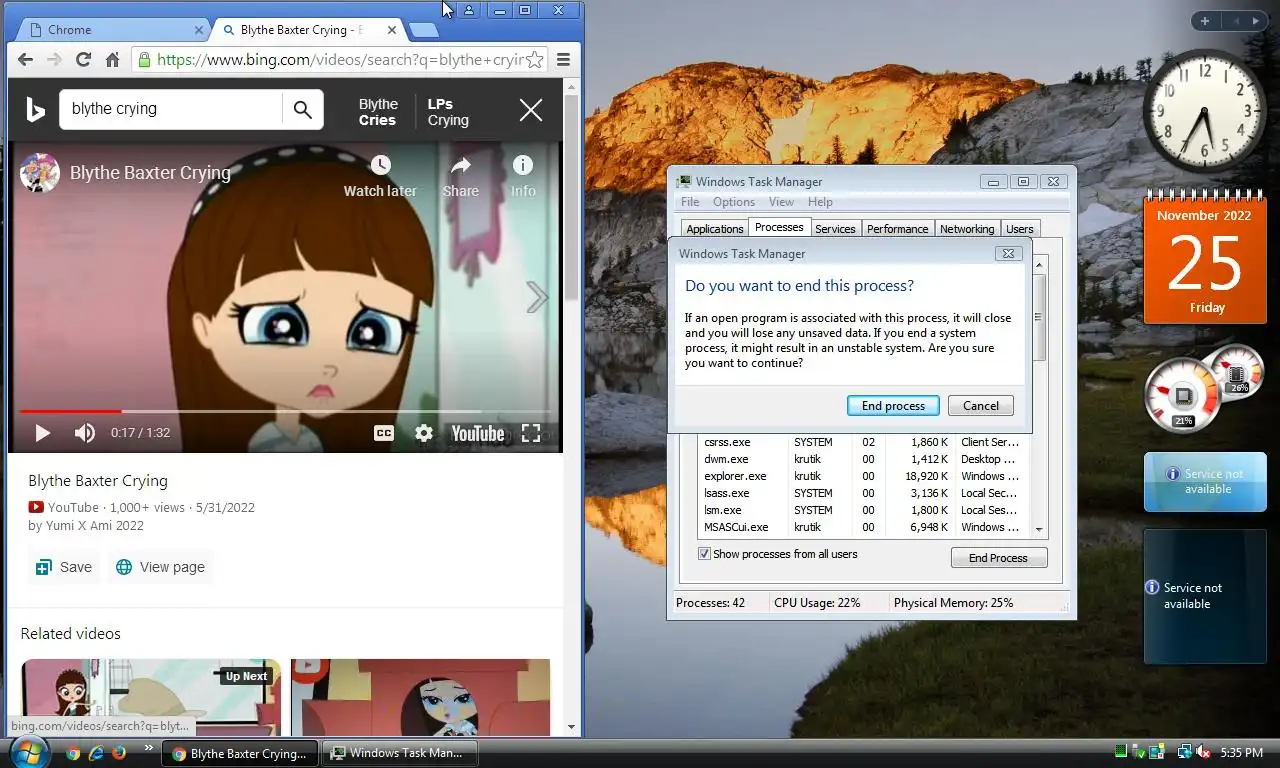The height and width of the screenshot is (768, 1280).
Task: Open the Chrome home page icon
Action: coord(112,60)
